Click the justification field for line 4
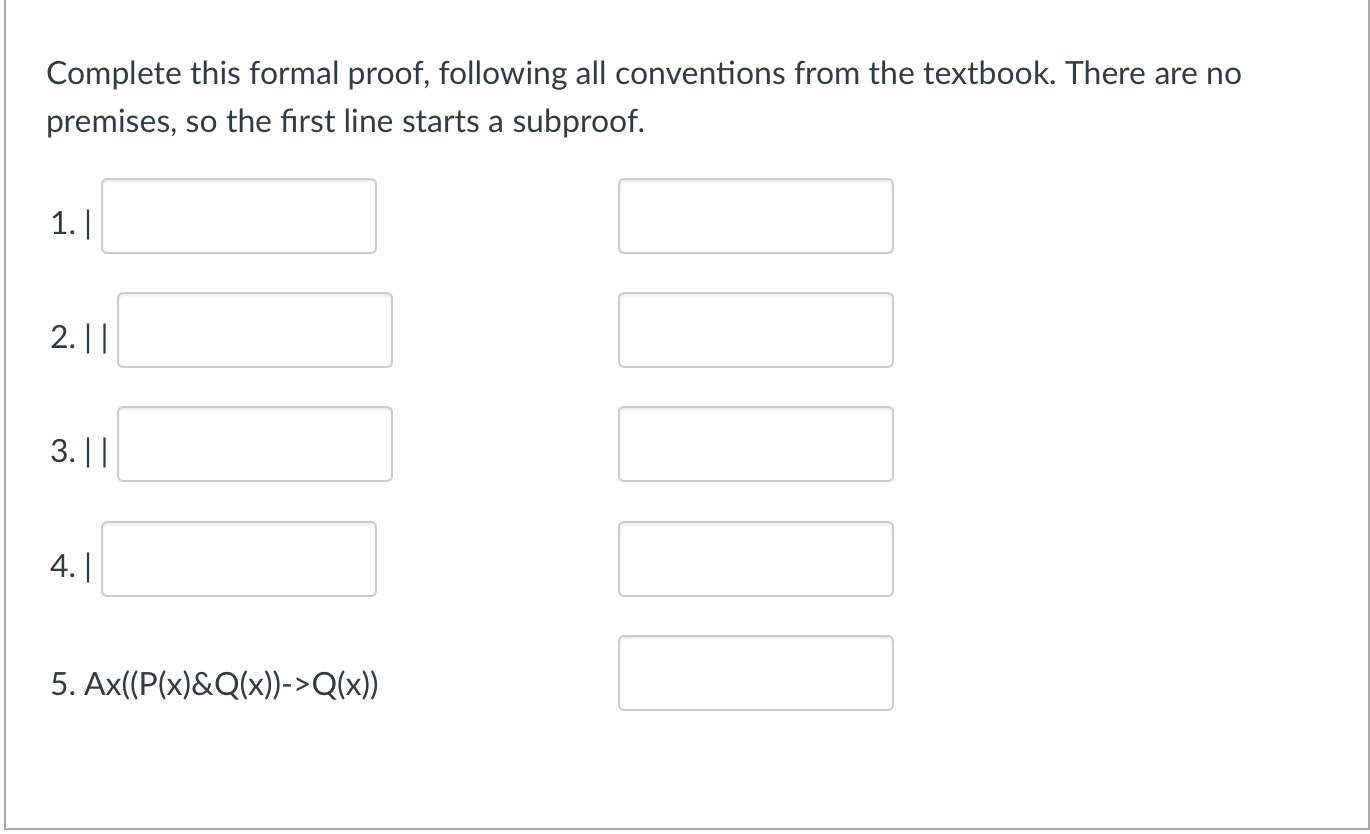Screen dimensions: 1370x834 [755, 559]
